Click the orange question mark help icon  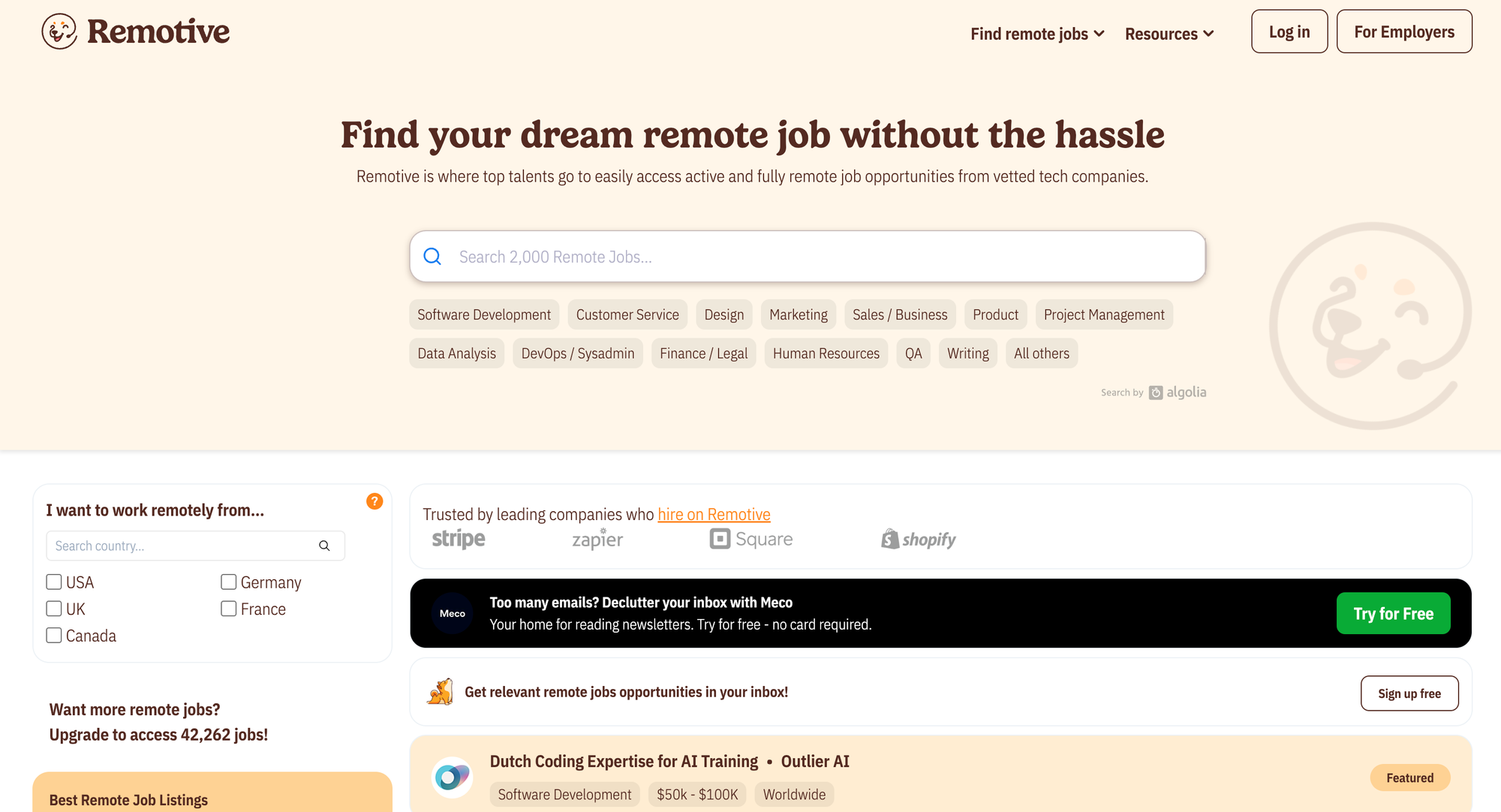click(x=374, y=501)
